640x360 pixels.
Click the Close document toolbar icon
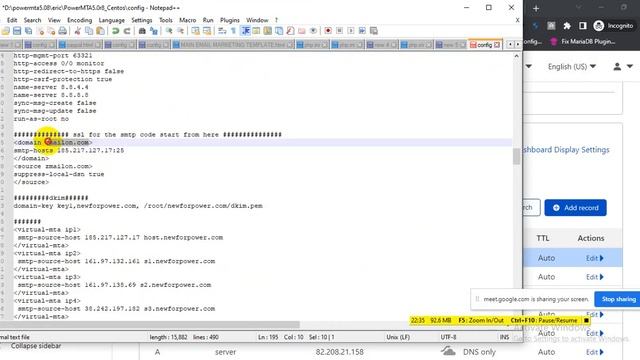[x=40, y=31]
